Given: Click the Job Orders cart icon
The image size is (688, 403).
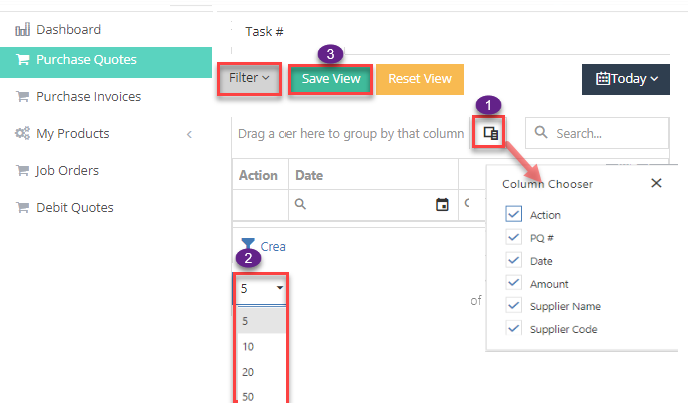Looking at the screenshot, I should [22, 171].
